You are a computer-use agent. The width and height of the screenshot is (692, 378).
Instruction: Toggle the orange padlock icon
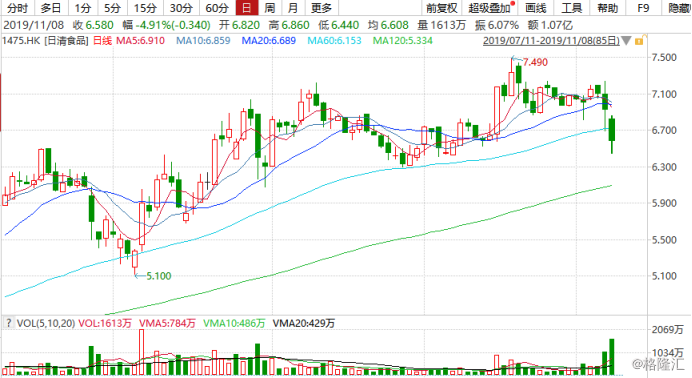639,41
